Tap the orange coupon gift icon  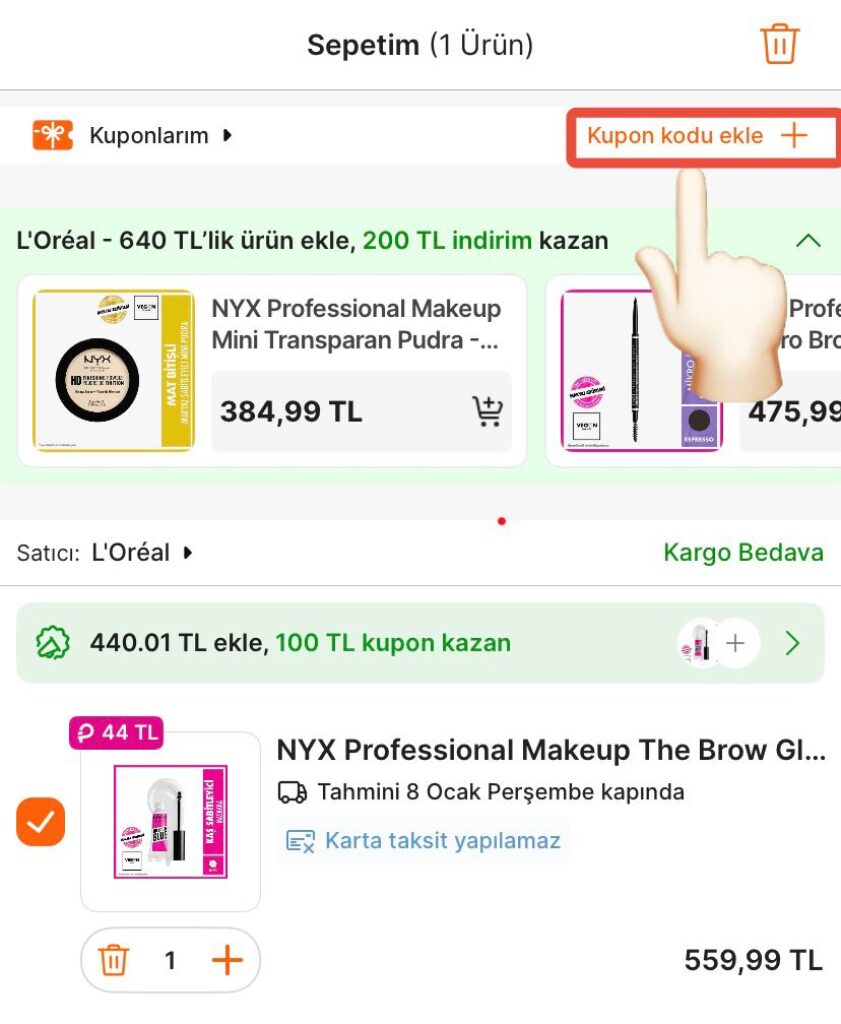click(52, 136)
